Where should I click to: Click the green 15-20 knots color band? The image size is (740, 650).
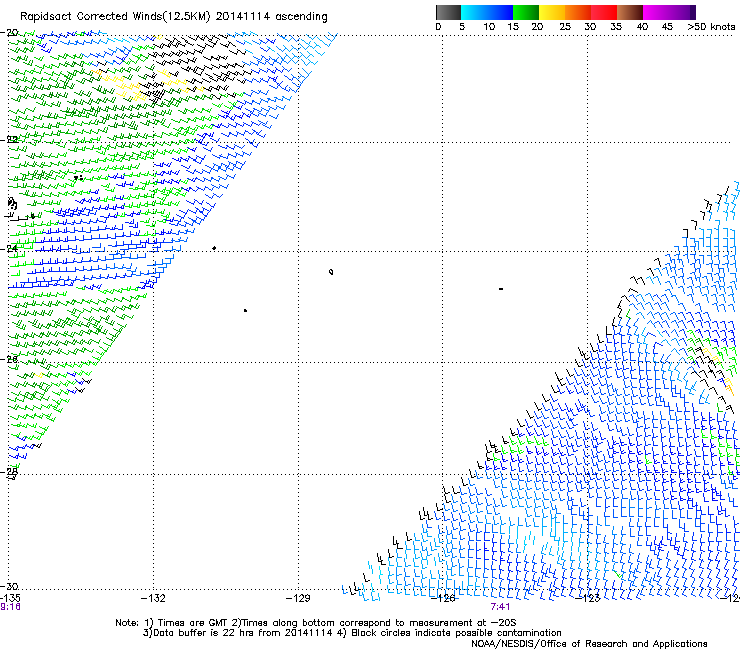526,12
